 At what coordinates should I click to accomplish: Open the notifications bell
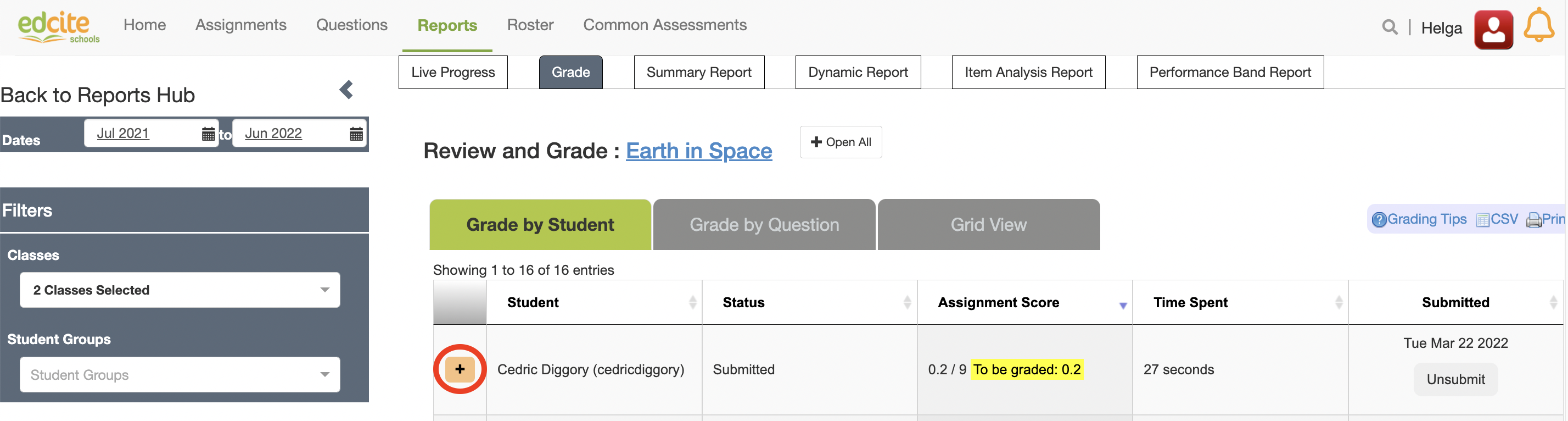[1538, 26]
